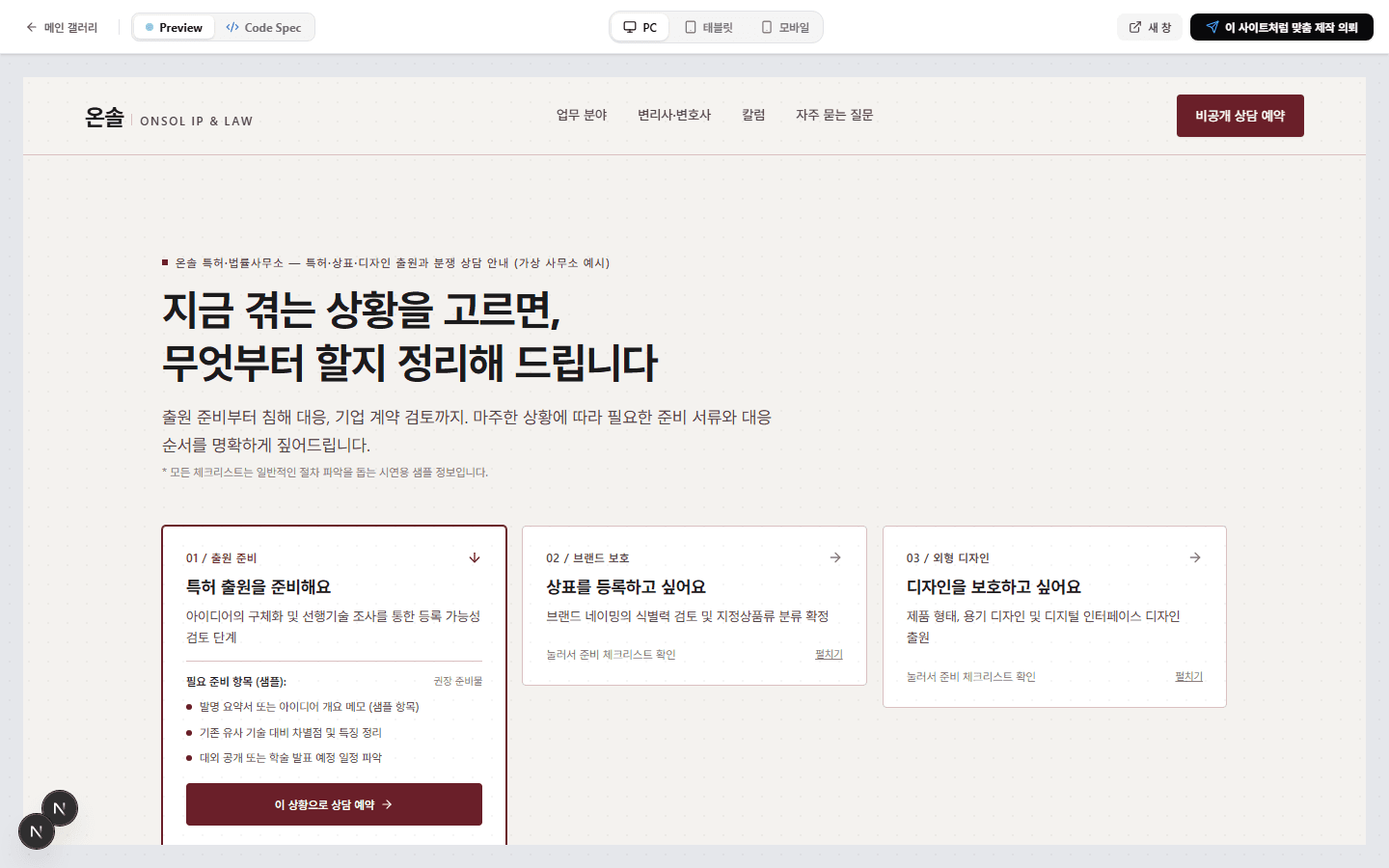Open 업무 분야 nav menu

[582, 115]
